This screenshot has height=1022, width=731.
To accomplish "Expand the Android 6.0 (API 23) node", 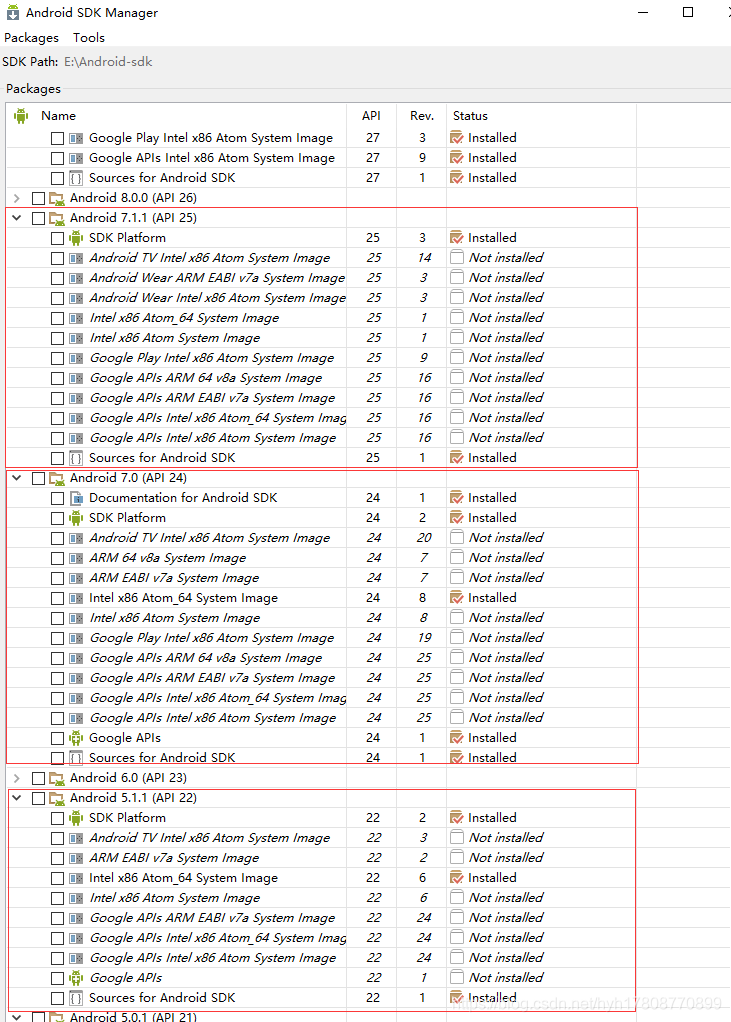I will (x=17, y=778).
